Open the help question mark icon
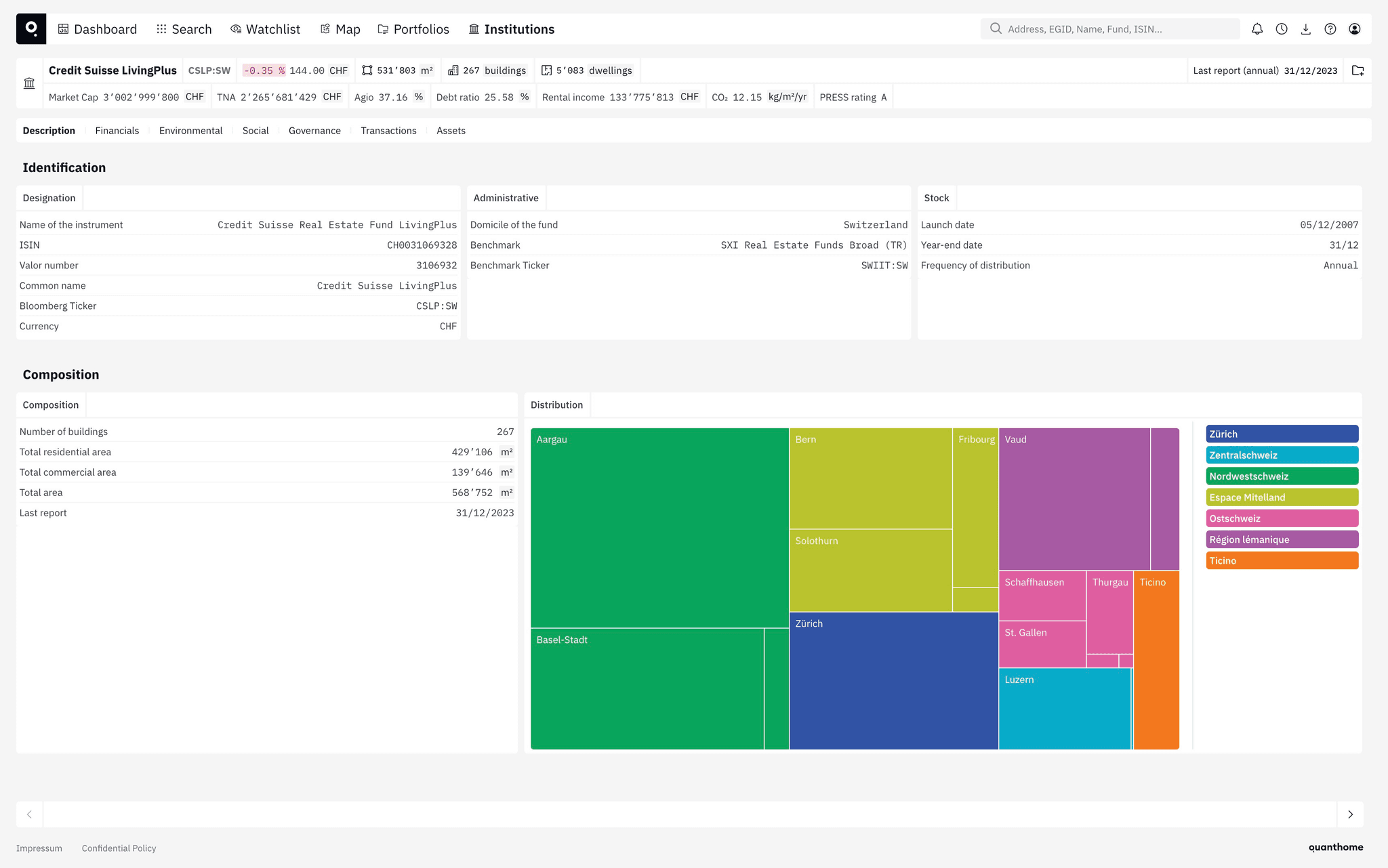This screenshot has width=1388, height=868. pos(1330,29)
